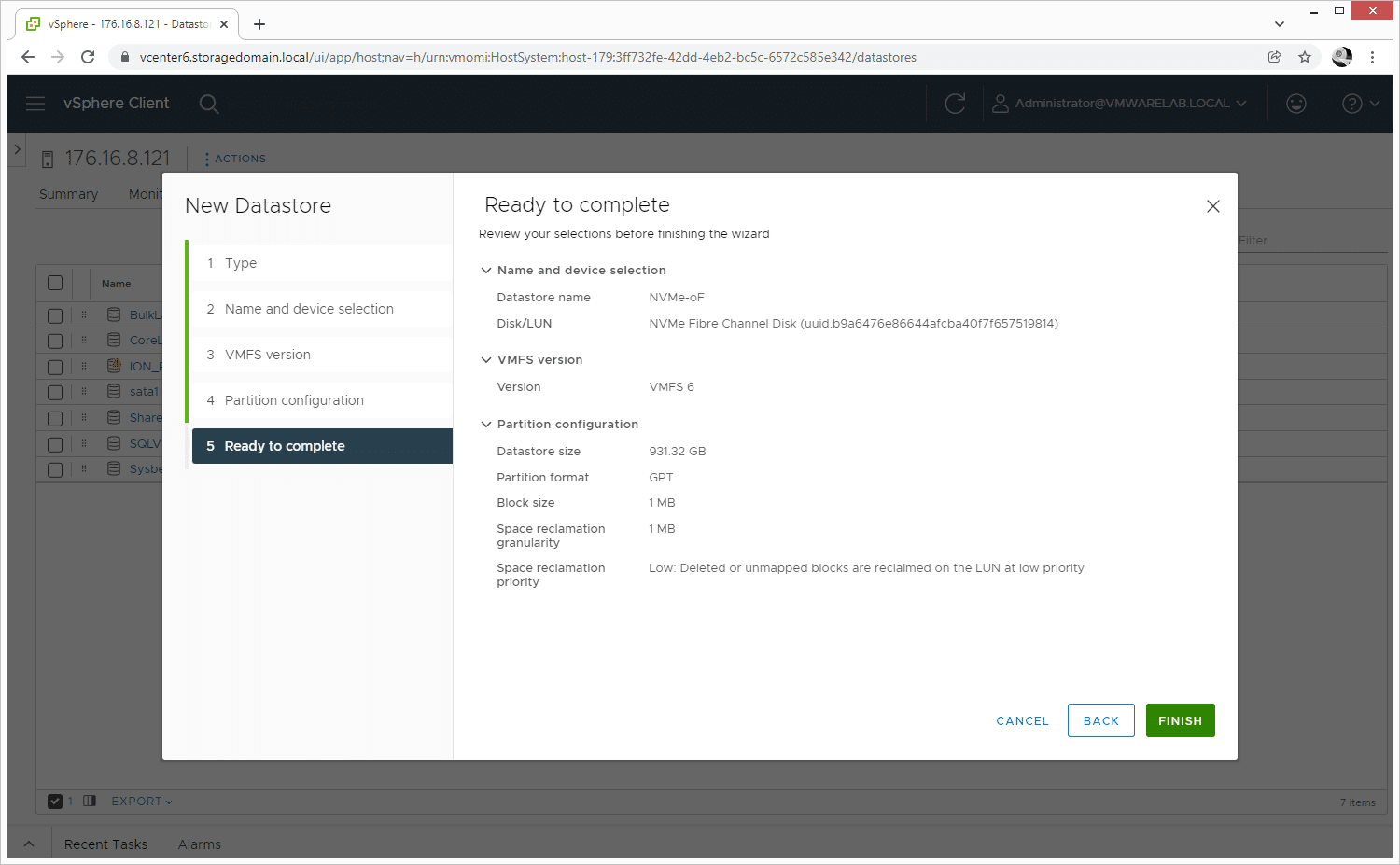The image size is (1400, 865).
Task: Expand the bottom Recent Tasks panel arrow
Action: click(x=29, y=844)
